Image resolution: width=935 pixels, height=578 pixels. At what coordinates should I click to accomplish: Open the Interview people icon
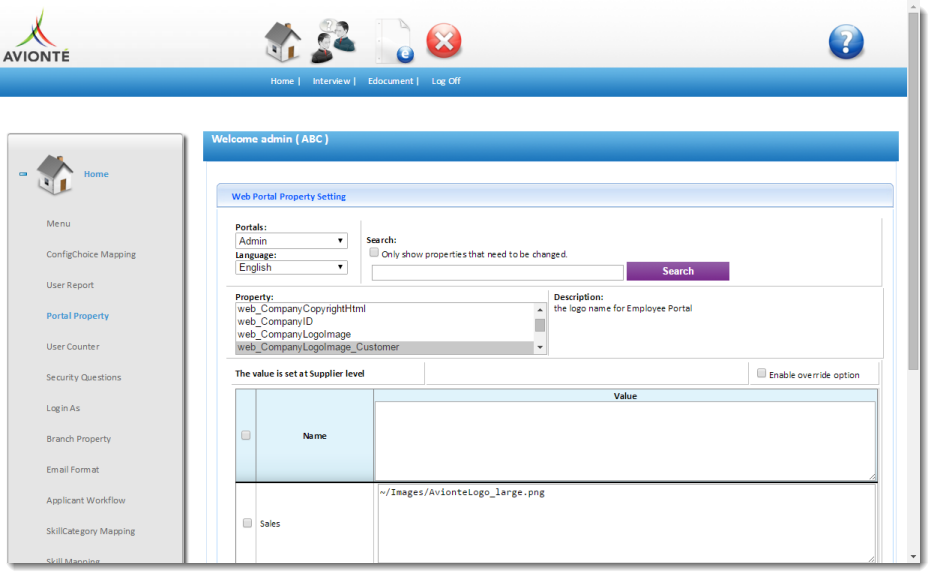pos(333,41)
